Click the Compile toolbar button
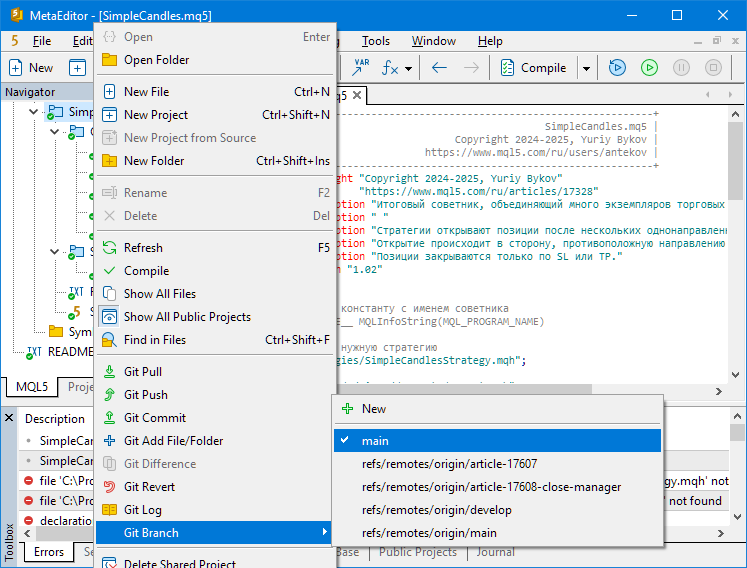This screenshot has height=568, width=747. pyautogui.click(x=534, y=68)
